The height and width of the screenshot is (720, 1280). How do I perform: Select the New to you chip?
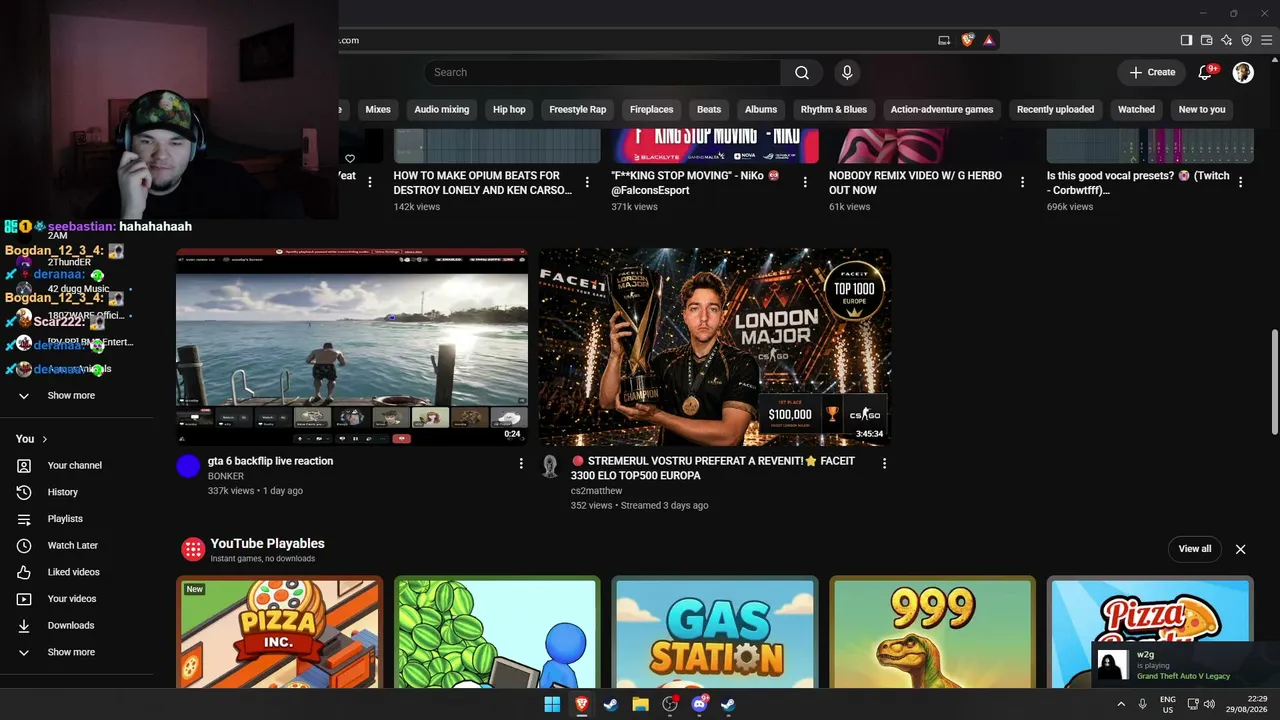click(1202, 109)
